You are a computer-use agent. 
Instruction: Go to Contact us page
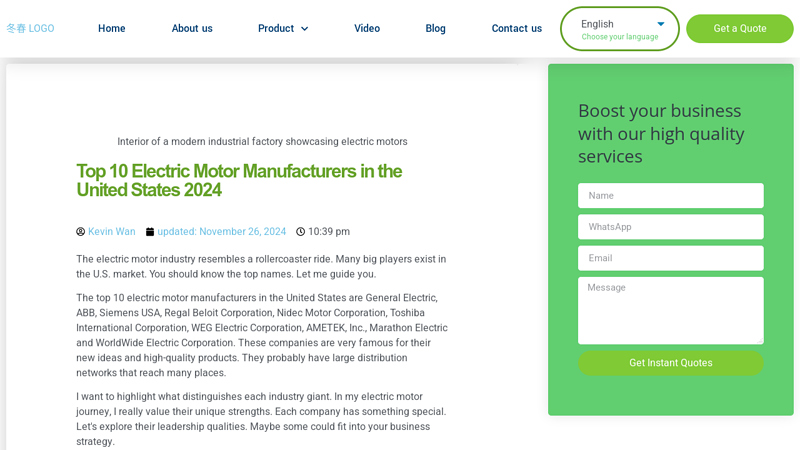[x=516, y=29]
